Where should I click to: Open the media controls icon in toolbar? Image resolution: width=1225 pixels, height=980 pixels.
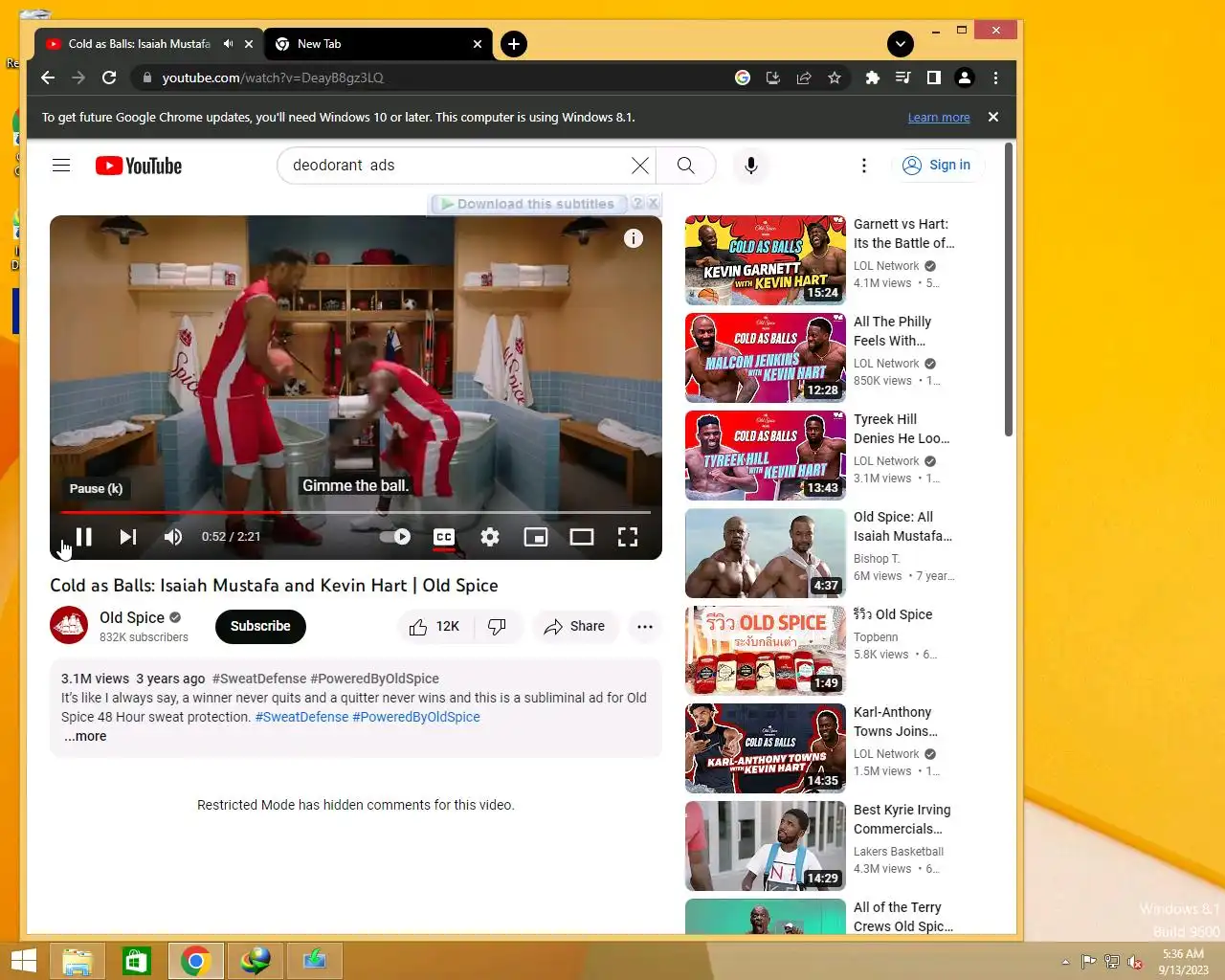[902, 78]
